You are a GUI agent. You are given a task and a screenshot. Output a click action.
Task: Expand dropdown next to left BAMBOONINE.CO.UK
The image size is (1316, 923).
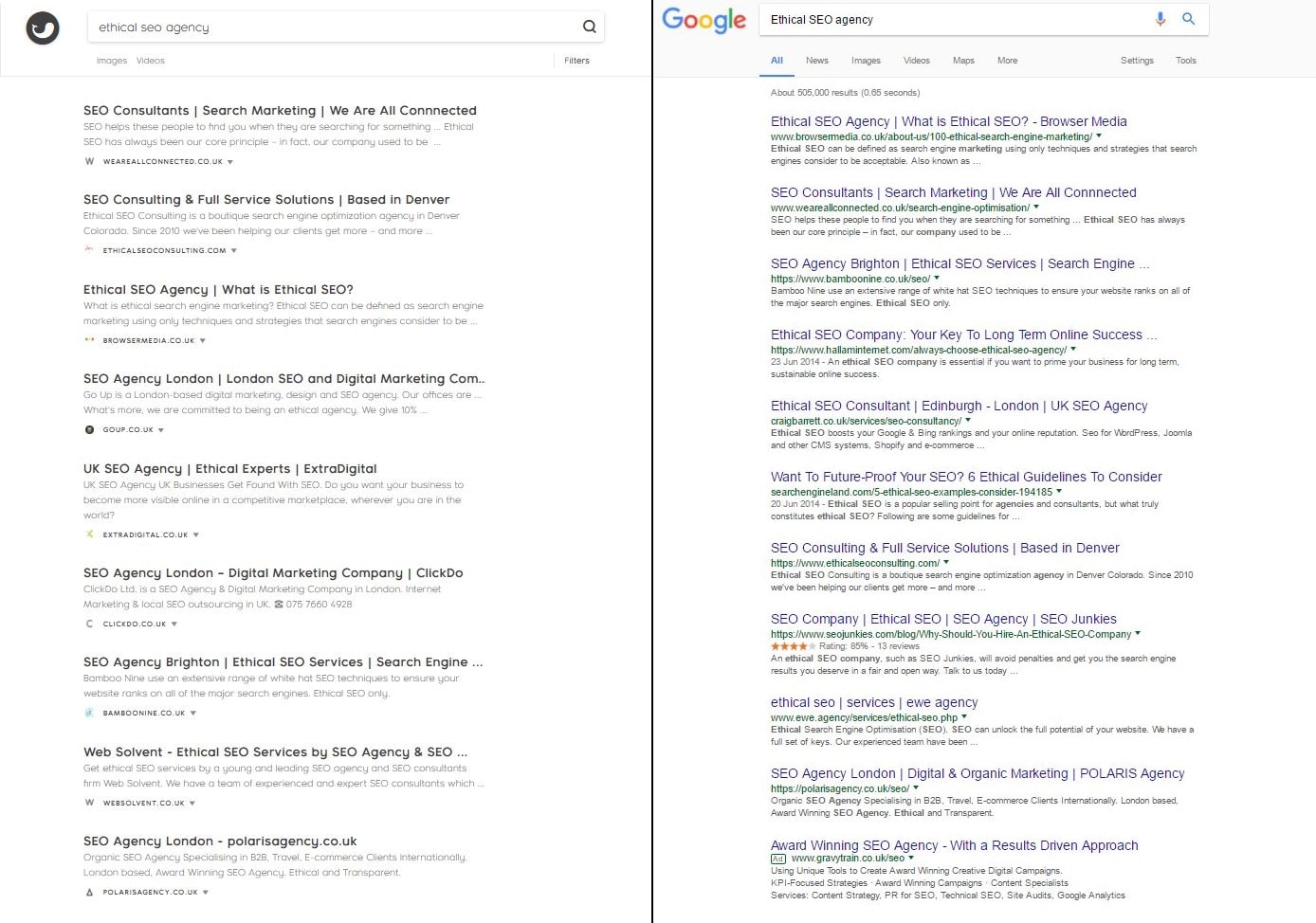click(x=193, y=714)
